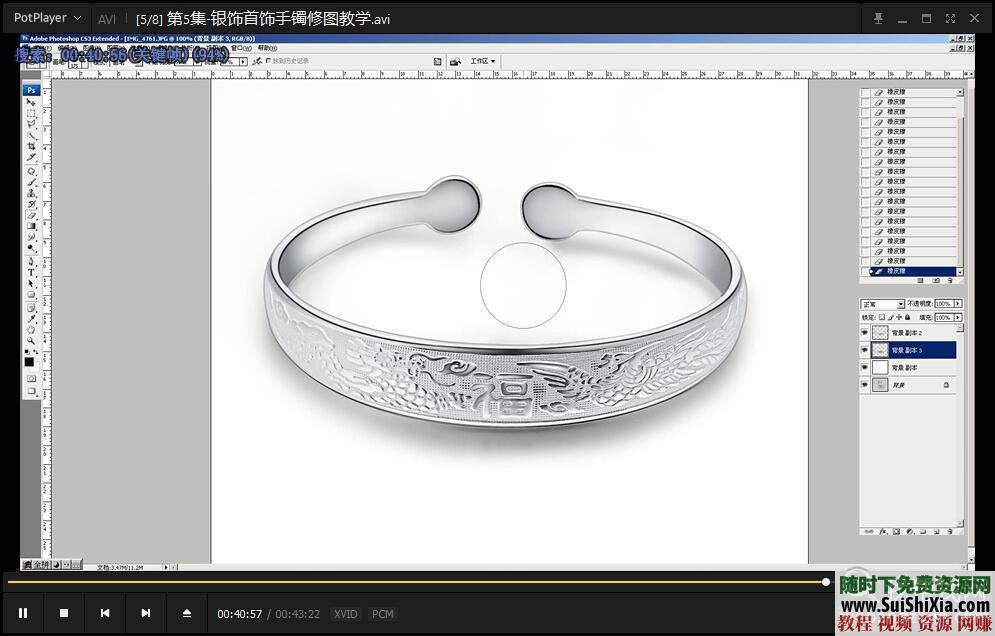This screenshot has width=995, height=636.
Task: Hide the 背景 副本 3 layer
Action: 865,350
